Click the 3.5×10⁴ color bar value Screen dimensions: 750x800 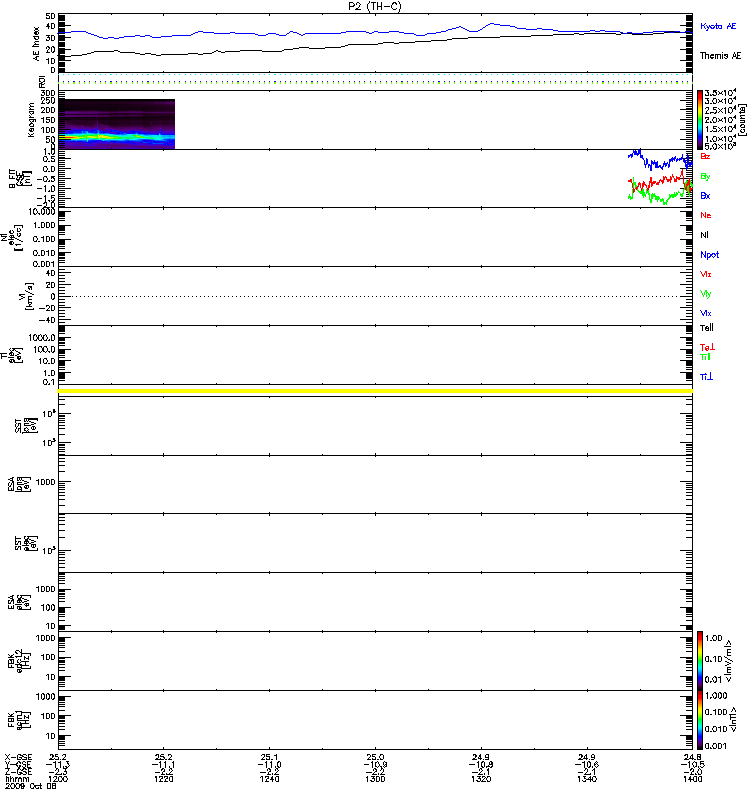coord(720,93)
